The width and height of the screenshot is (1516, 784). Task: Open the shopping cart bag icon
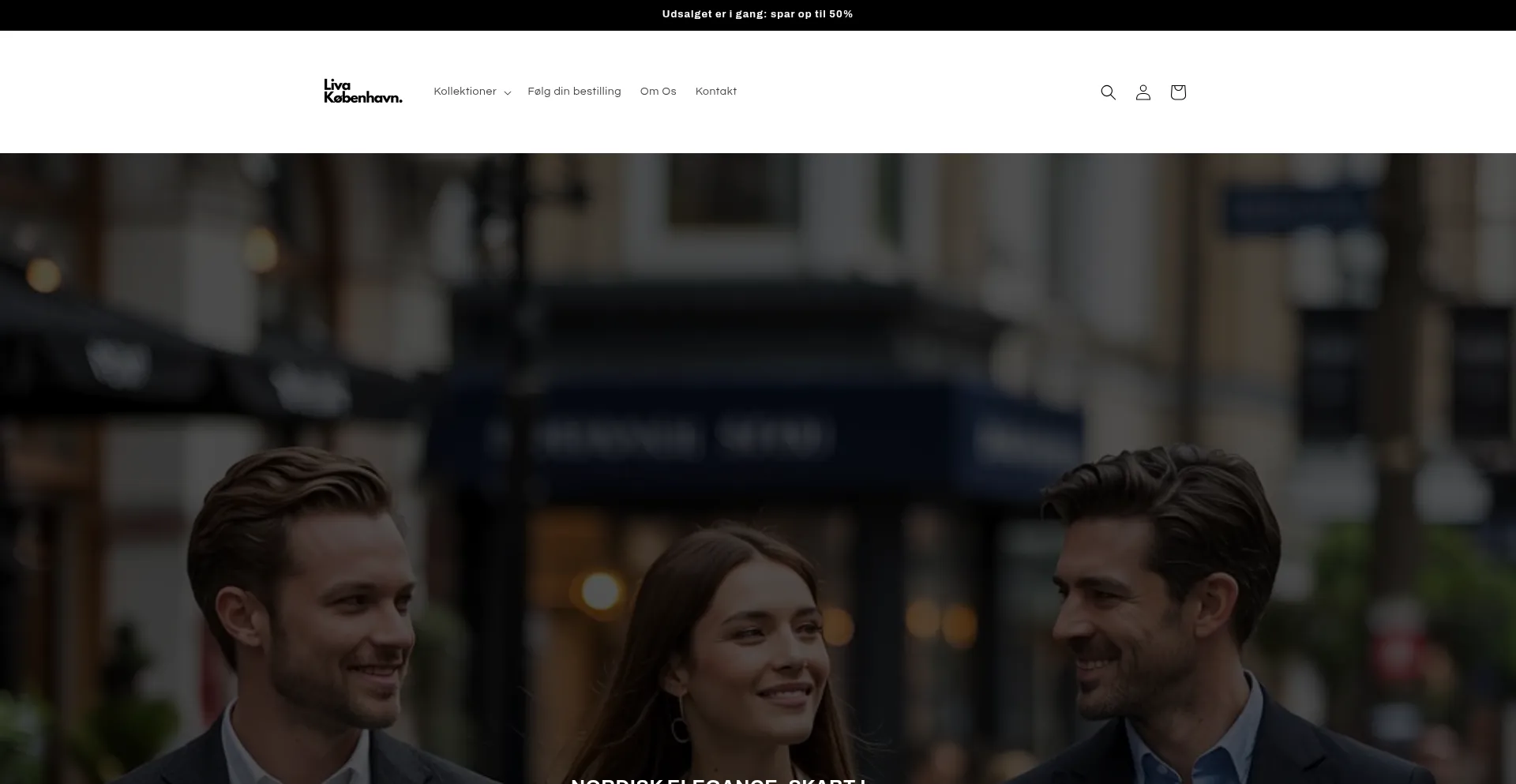pos(1177,92)
